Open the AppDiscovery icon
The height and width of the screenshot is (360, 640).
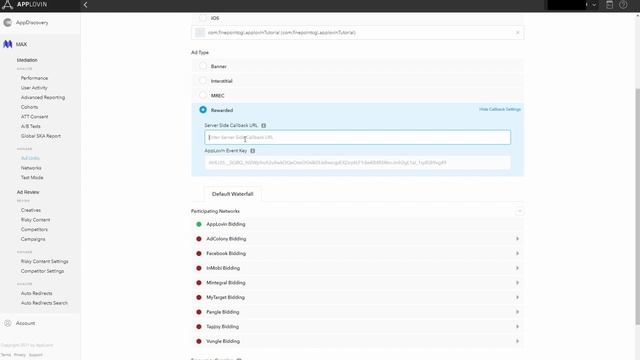8,23
